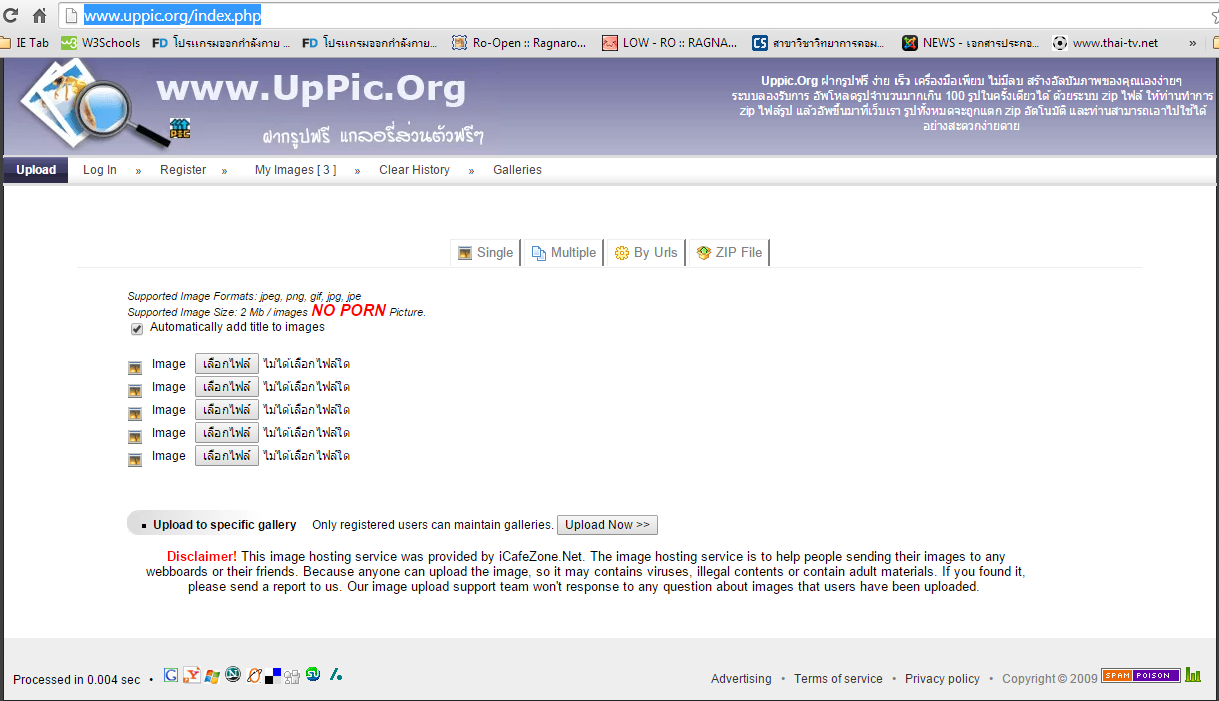The image size is (1219, 701).
Task: Reload the page with the browser refresh icon
Action: click(x=11, y=16)
